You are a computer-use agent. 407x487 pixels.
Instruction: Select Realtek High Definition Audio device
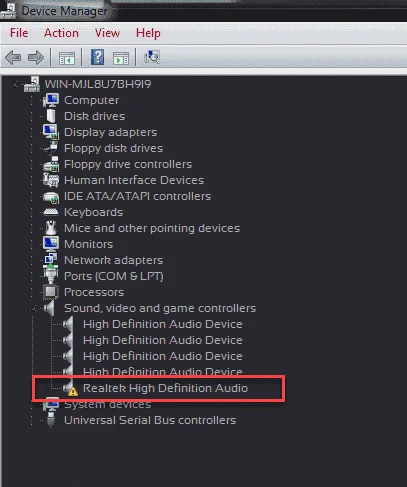(x=165, y=388)
